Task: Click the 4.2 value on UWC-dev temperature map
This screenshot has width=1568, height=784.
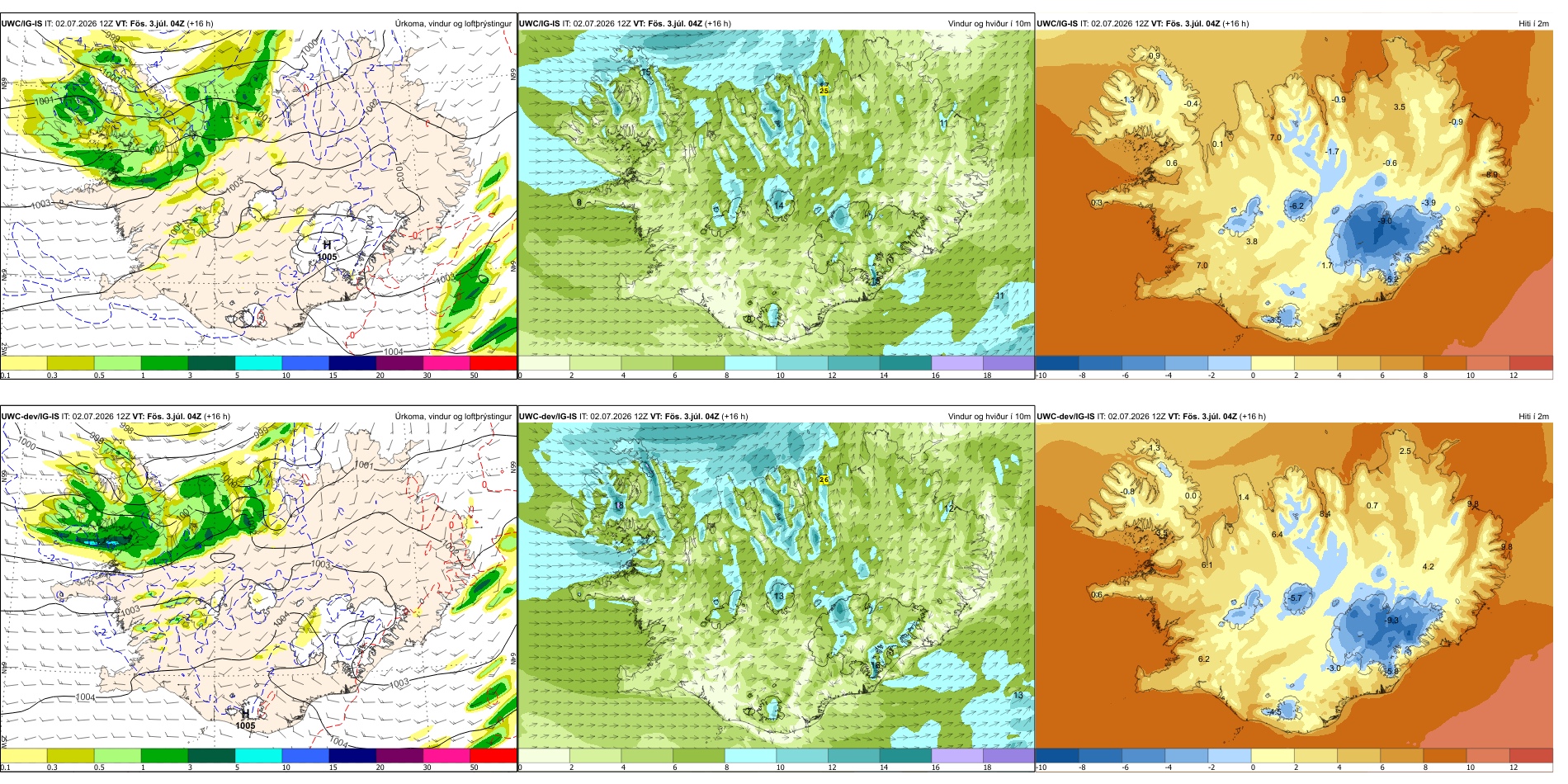Action: pos(1429,567)
